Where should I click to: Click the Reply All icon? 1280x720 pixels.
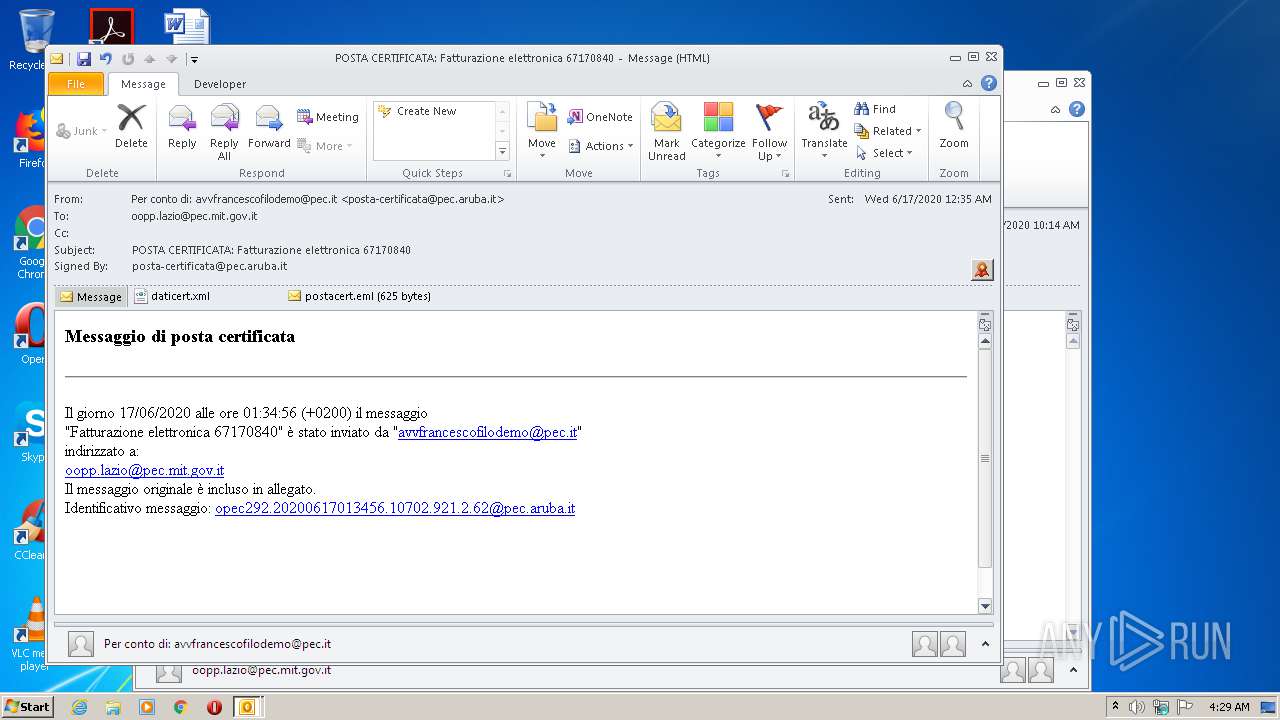coord(224,132)
